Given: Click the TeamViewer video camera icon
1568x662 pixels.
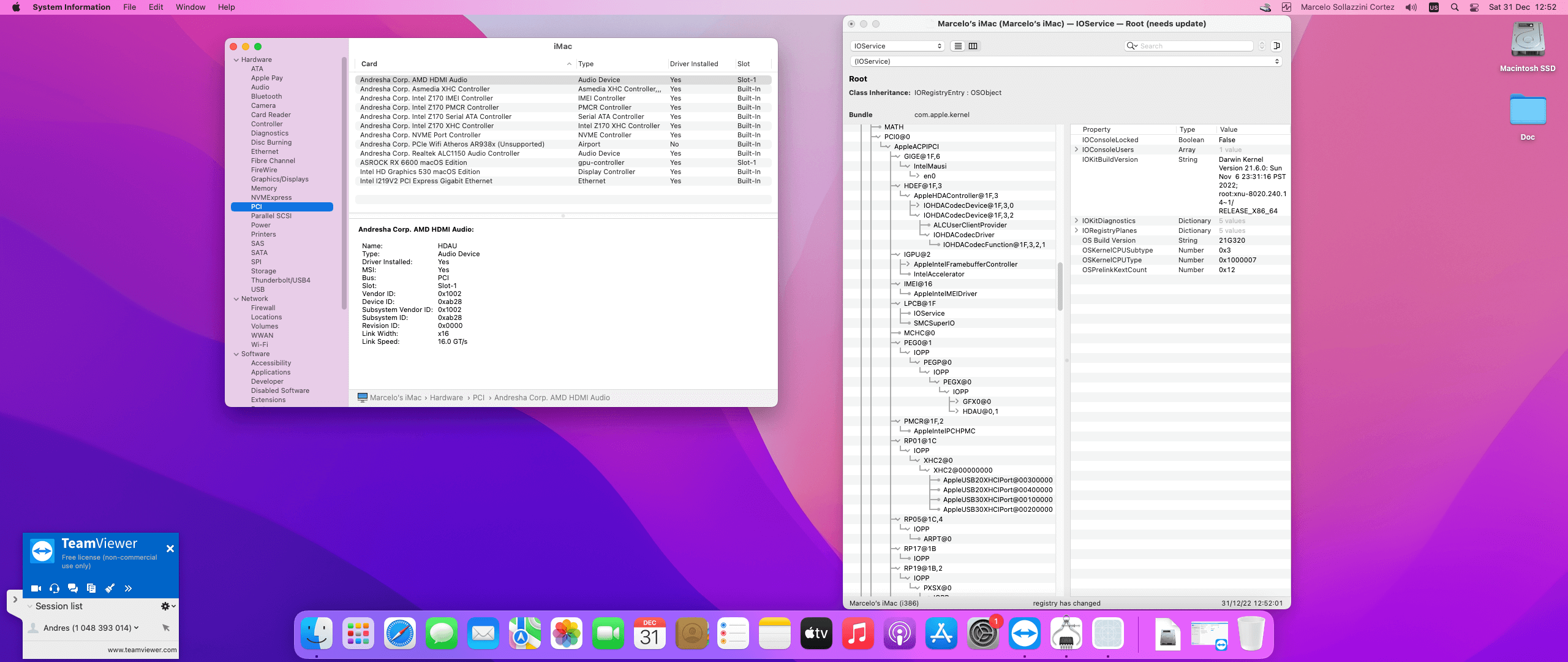Looking at the screenshot, I should pyautogui.click(x=36, y=588).
